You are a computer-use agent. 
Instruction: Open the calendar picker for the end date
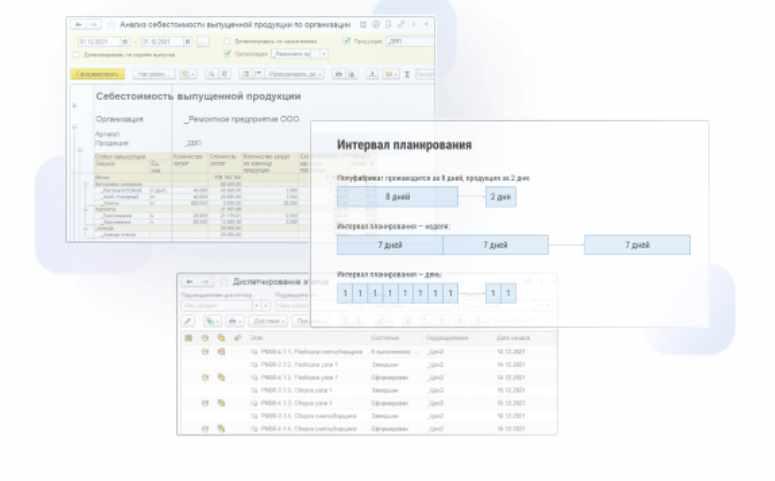click(189, 42)
